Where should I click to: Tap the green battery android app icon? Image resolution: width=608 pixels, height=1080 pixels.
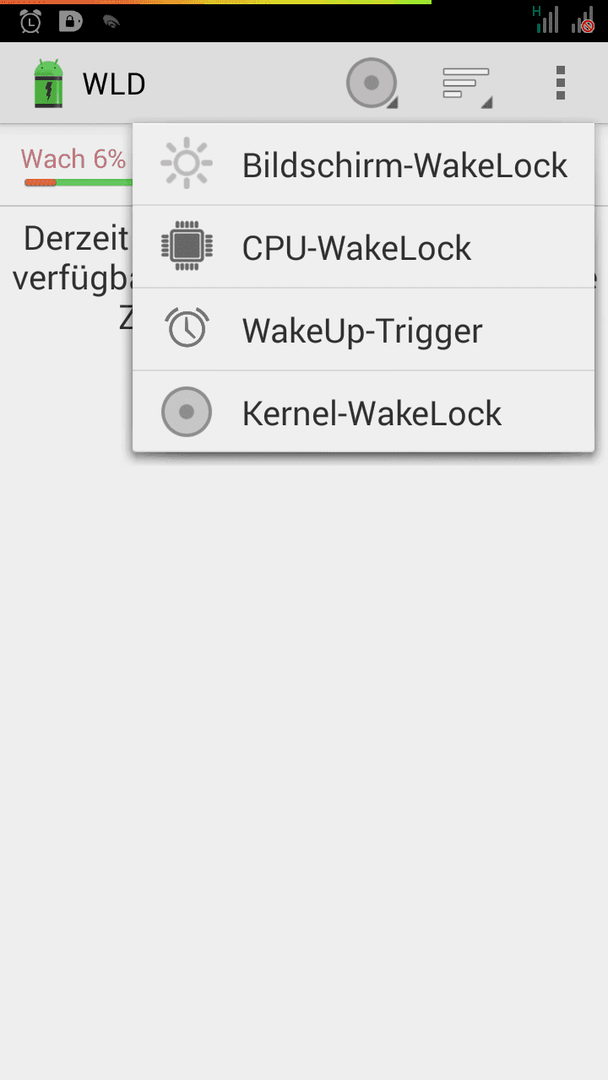(x=48, y=83)
